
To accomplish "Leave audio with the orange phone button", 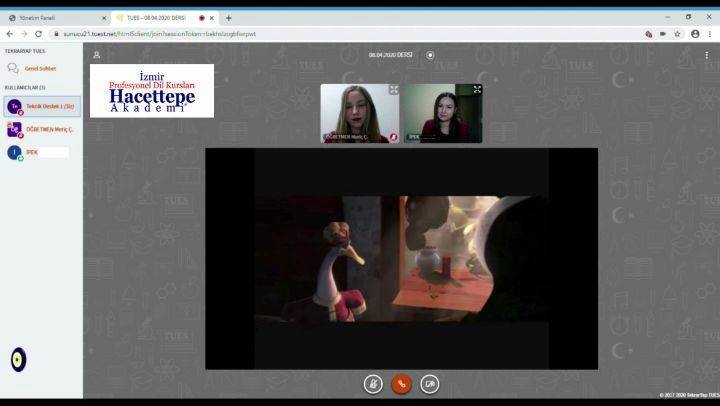I will tap(401, 384).
